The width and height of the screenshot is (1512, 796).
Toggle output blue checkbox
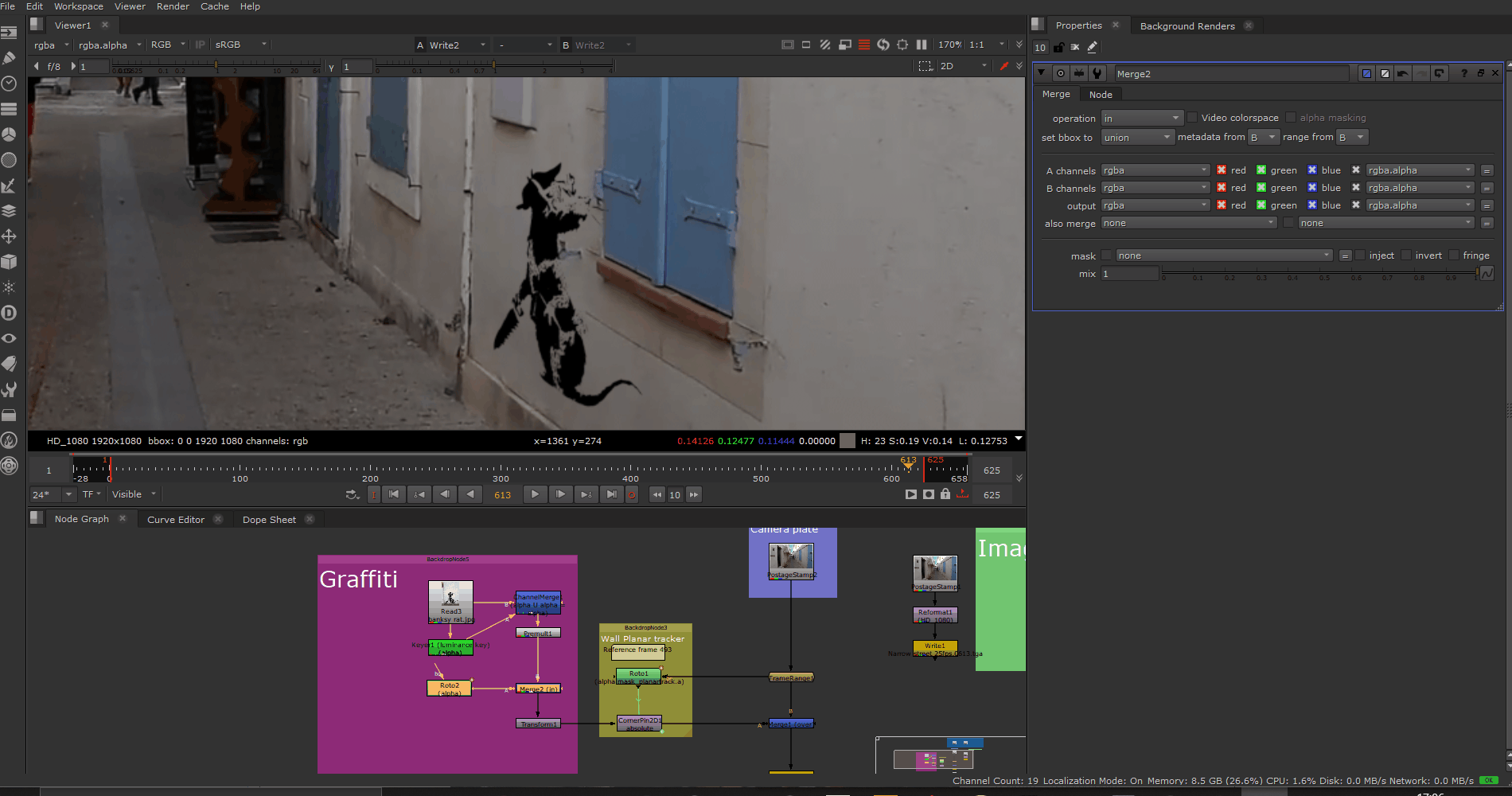1312,205
